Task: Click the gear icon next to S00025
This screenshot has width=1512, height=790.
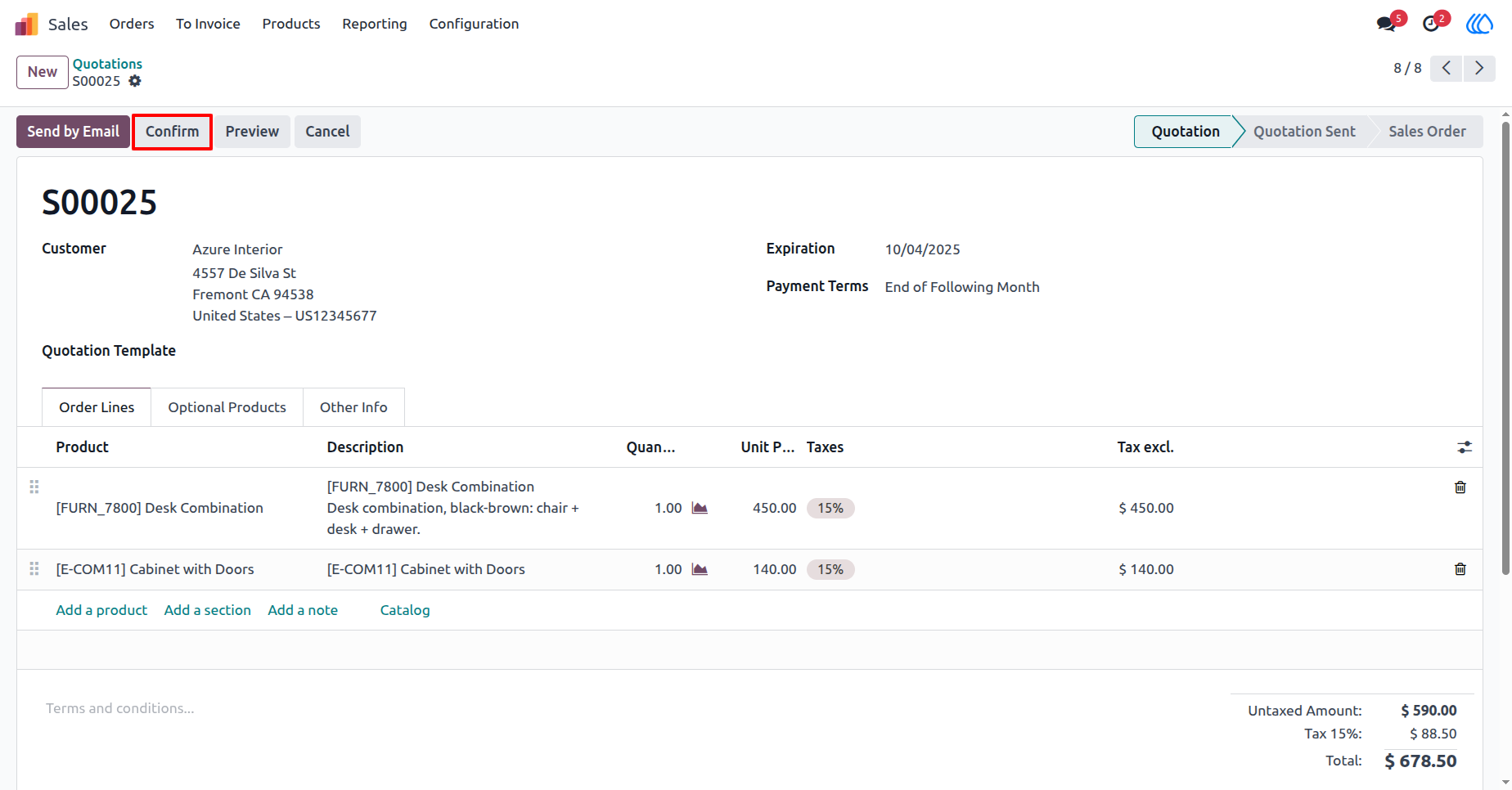Action: (135, 81)
